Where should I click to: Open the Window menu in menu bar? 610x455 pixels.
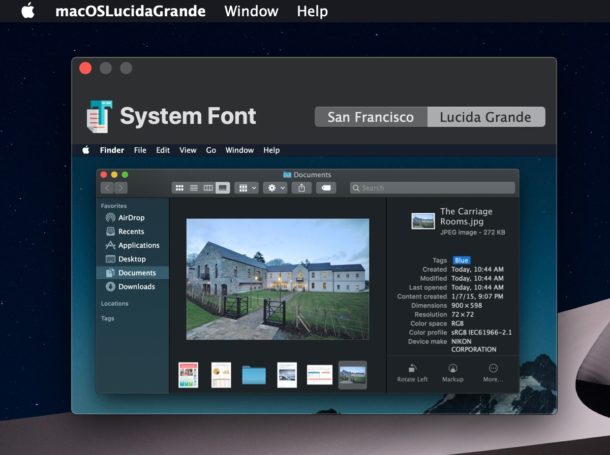click(x=251, y=11)
